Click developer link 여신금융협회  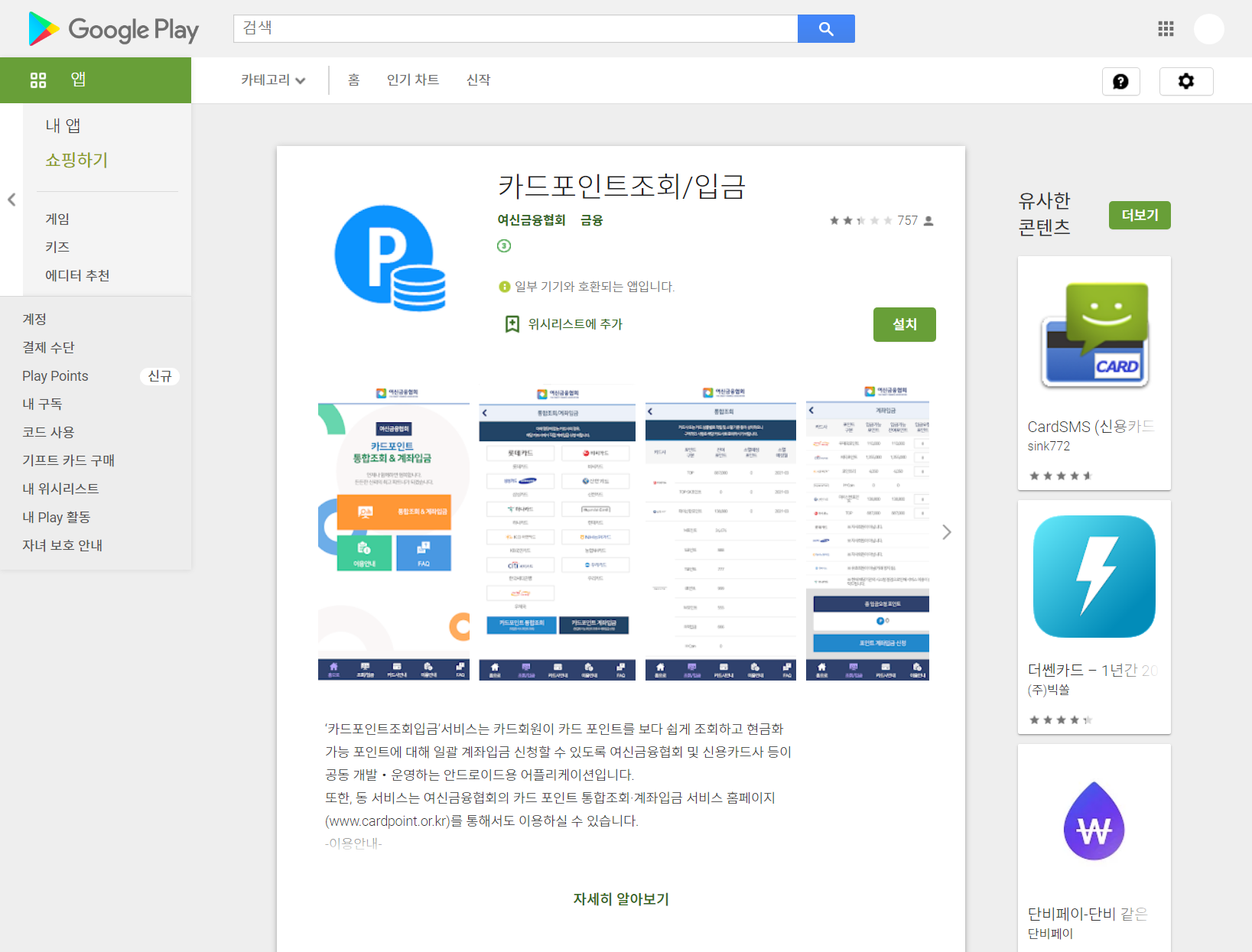532,220
